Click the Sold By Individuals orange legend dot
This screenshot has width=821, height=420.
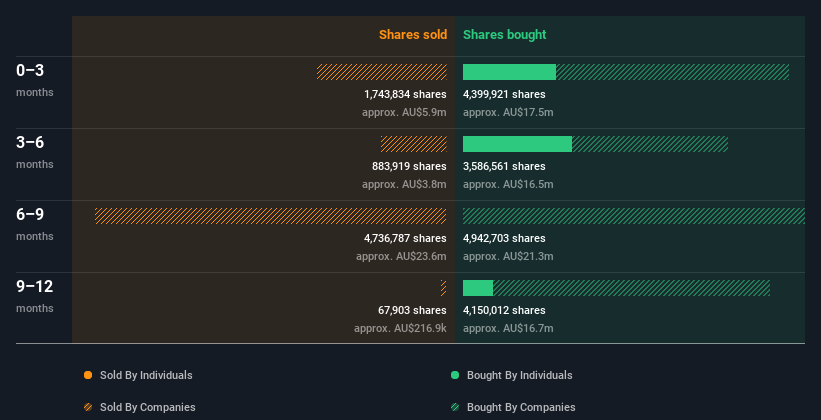click(x=88, y=375)
